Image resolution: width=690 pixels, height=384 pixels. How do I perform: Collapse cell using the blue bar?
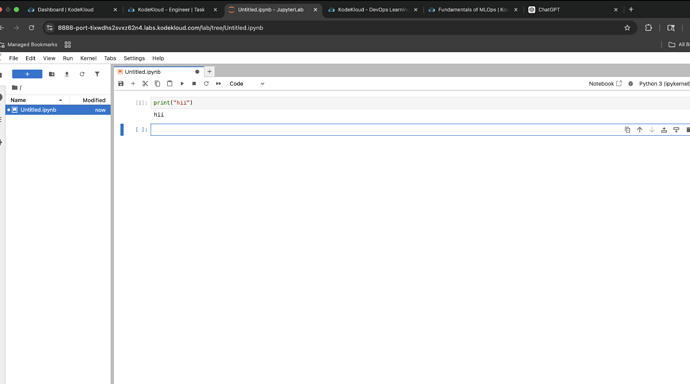coord(122,130)
